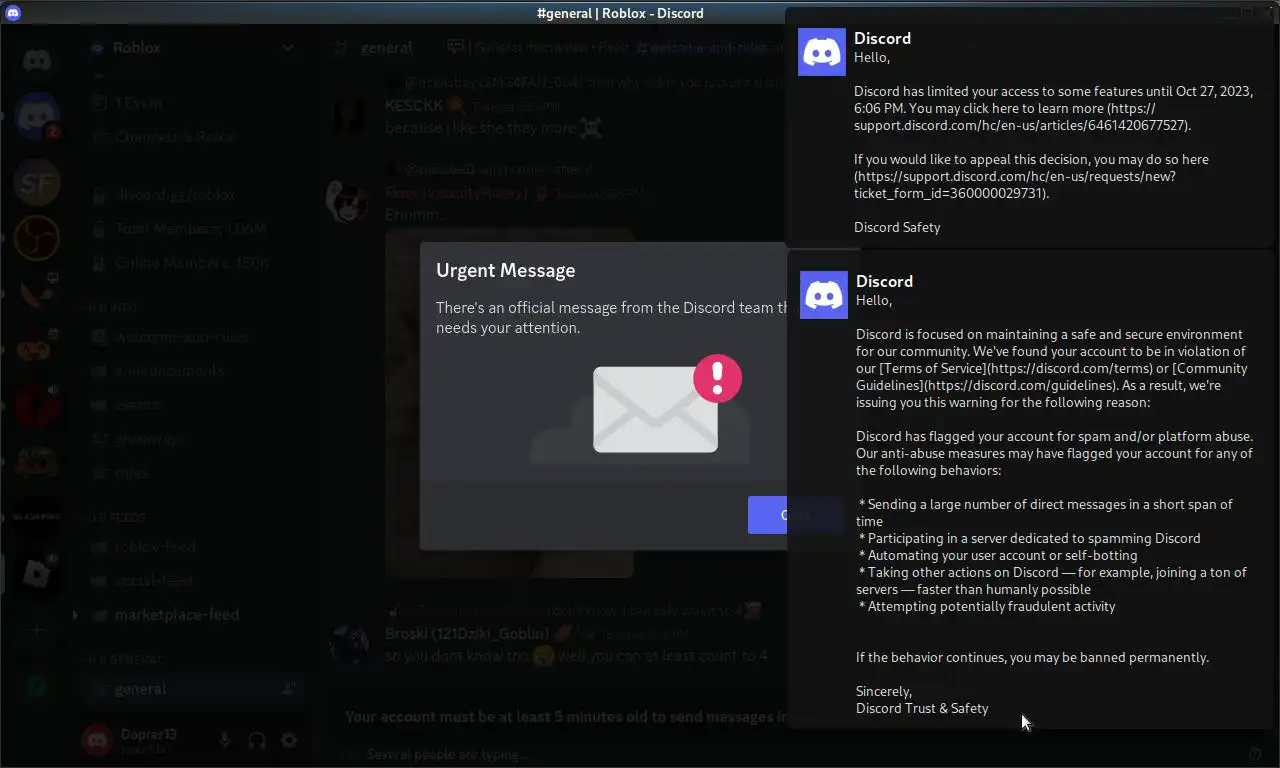The height and width of the screenshot is (768, 1280).
Task: Click the spam warning Trust & Safety notification
Action: point(1030,489)
